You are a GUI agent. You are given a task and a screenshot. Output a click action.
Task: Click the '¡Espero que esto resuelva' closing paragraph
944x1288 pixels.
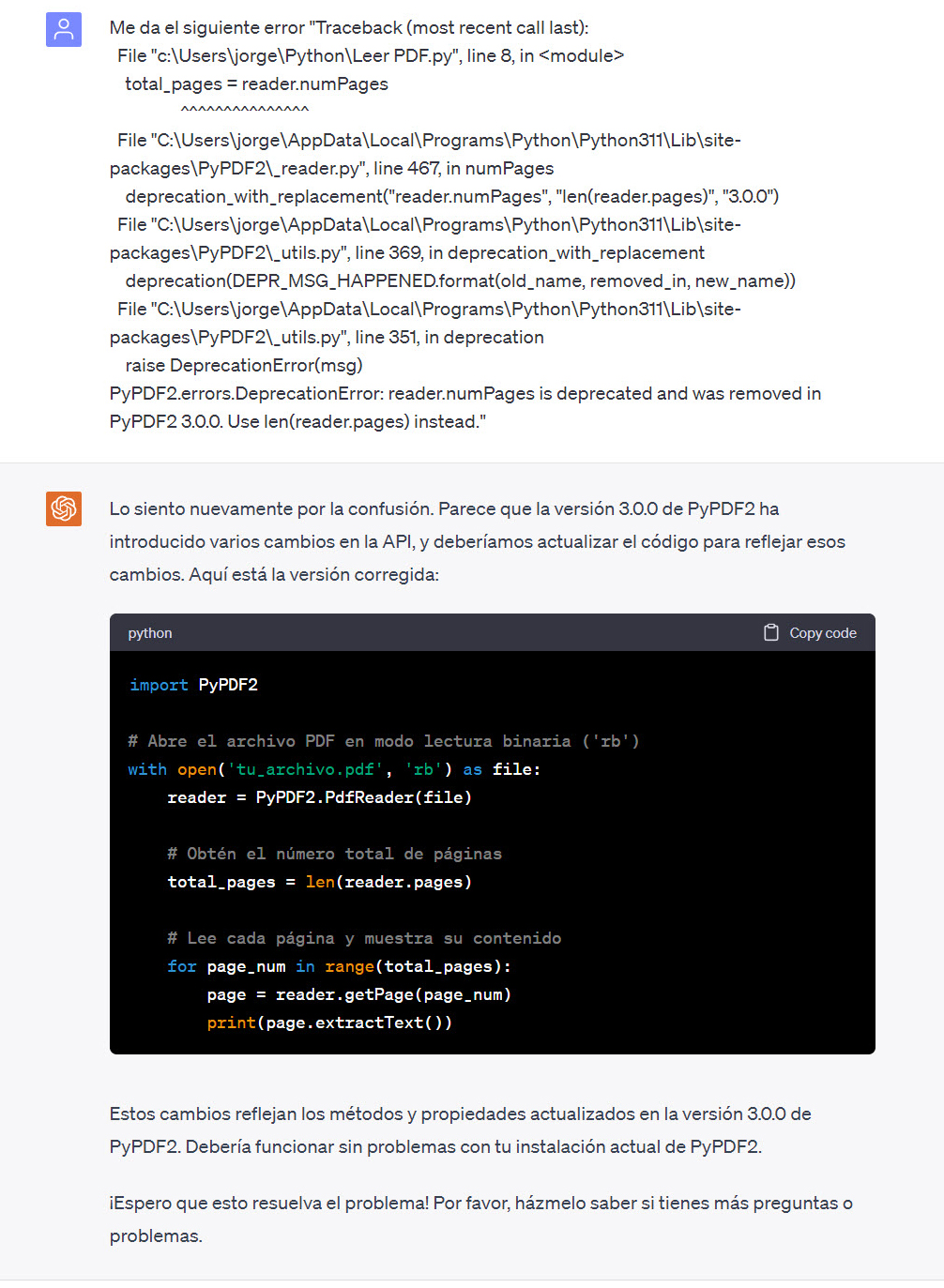click(x=480, y=1219)
